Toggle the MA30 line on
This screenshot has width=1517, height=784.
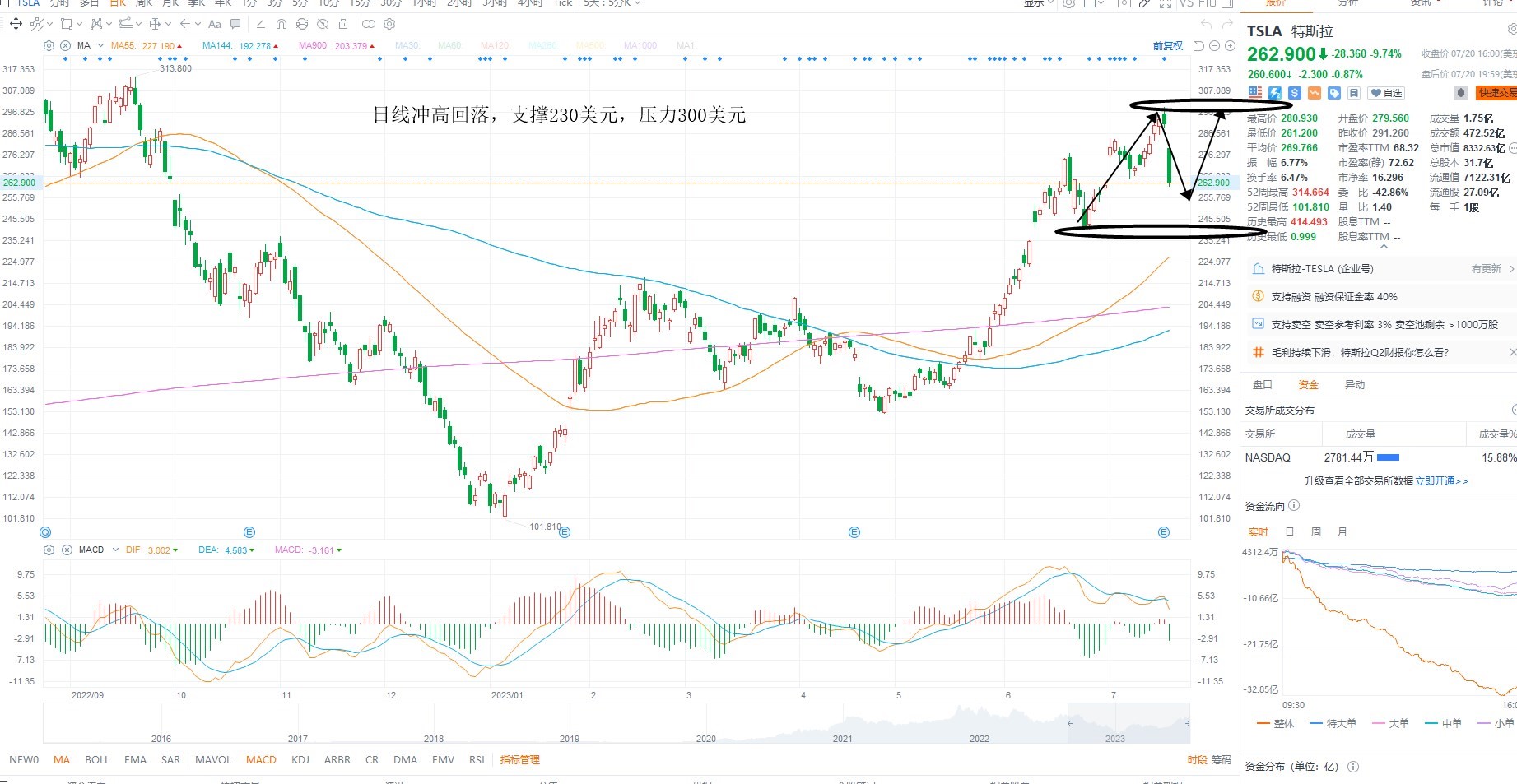407,46
